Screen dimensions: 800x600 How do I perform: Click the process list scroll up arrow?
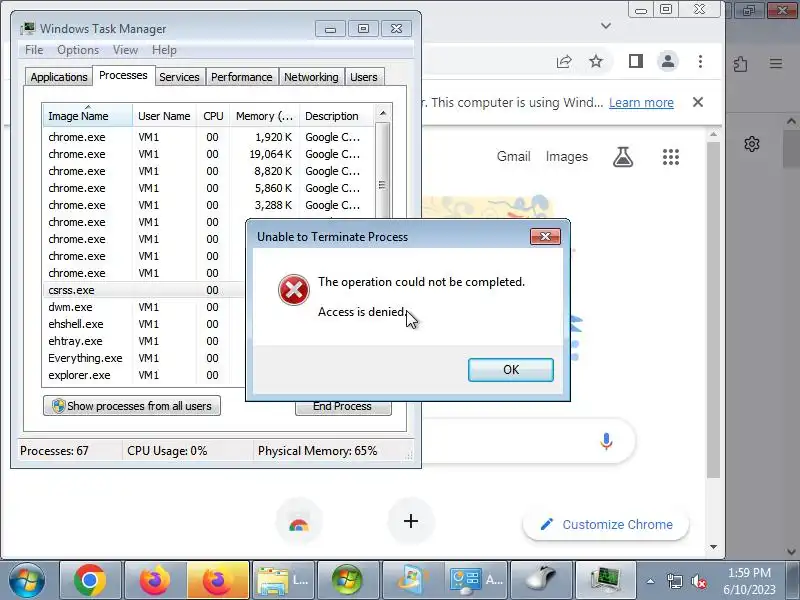pyautogui.click(x=383, y=113)
